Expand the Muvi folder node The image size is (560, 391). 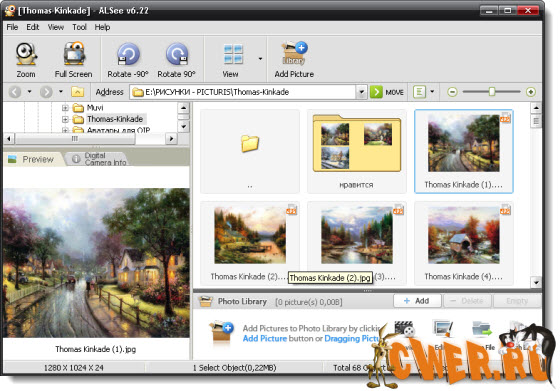point(65,107)
